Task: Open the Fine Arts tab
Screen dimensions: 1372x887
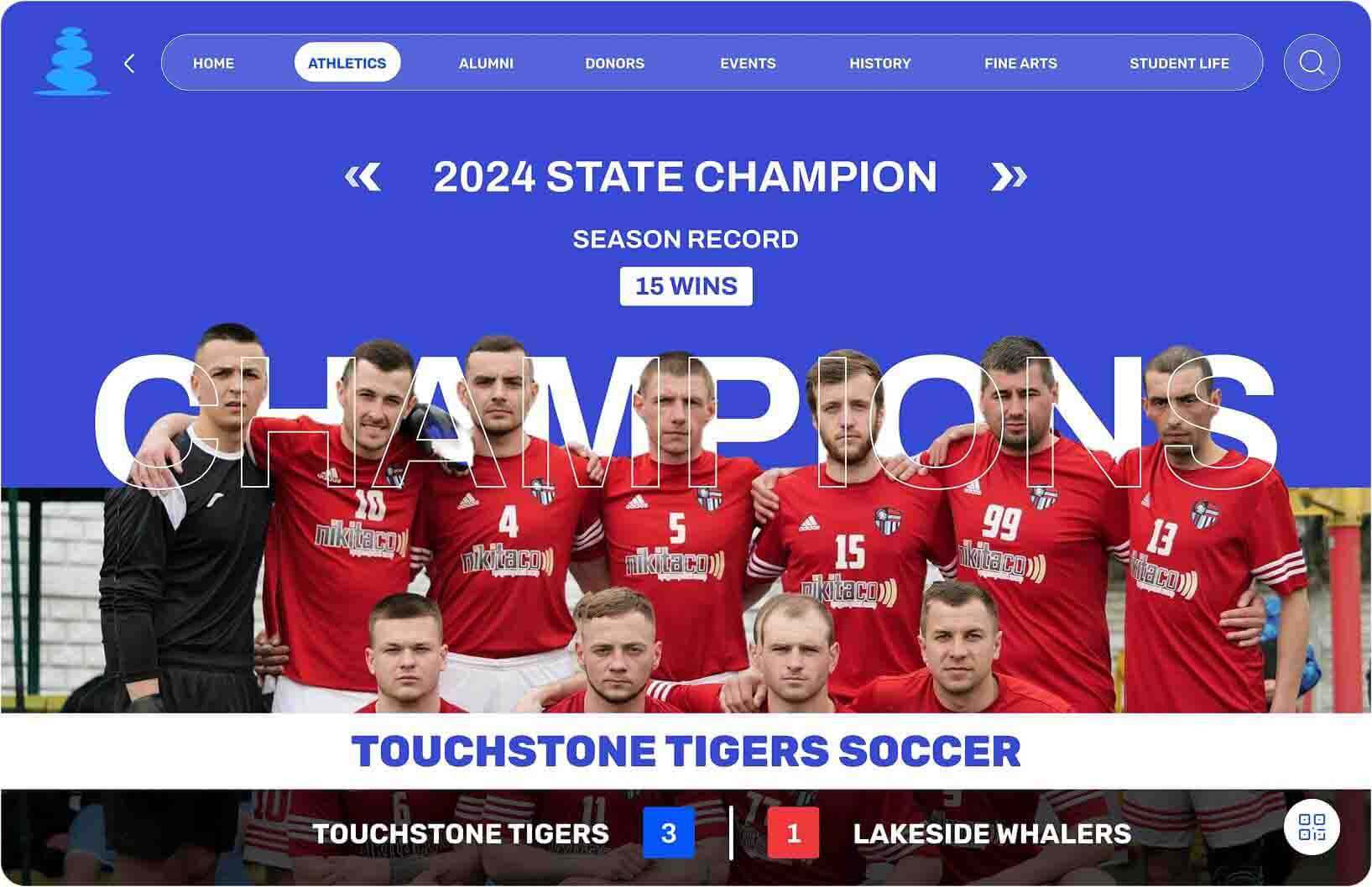Action: point(1020,63)
